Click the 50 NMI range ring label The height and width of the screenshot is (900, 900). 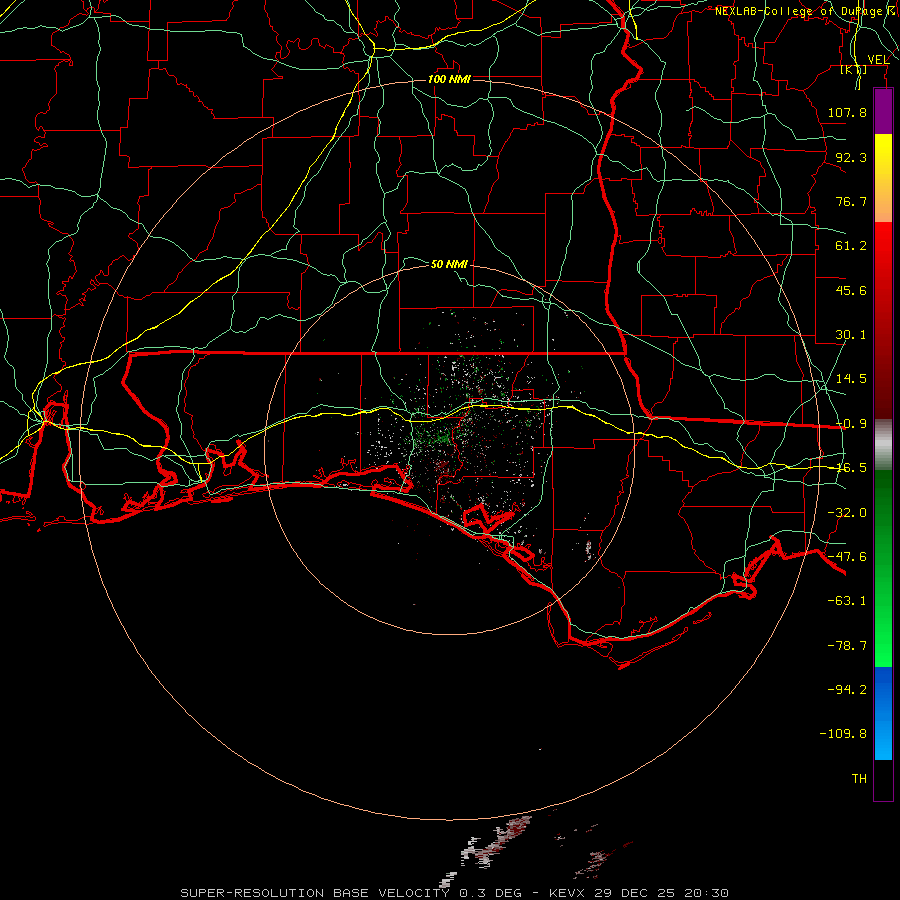coord(449,264)
